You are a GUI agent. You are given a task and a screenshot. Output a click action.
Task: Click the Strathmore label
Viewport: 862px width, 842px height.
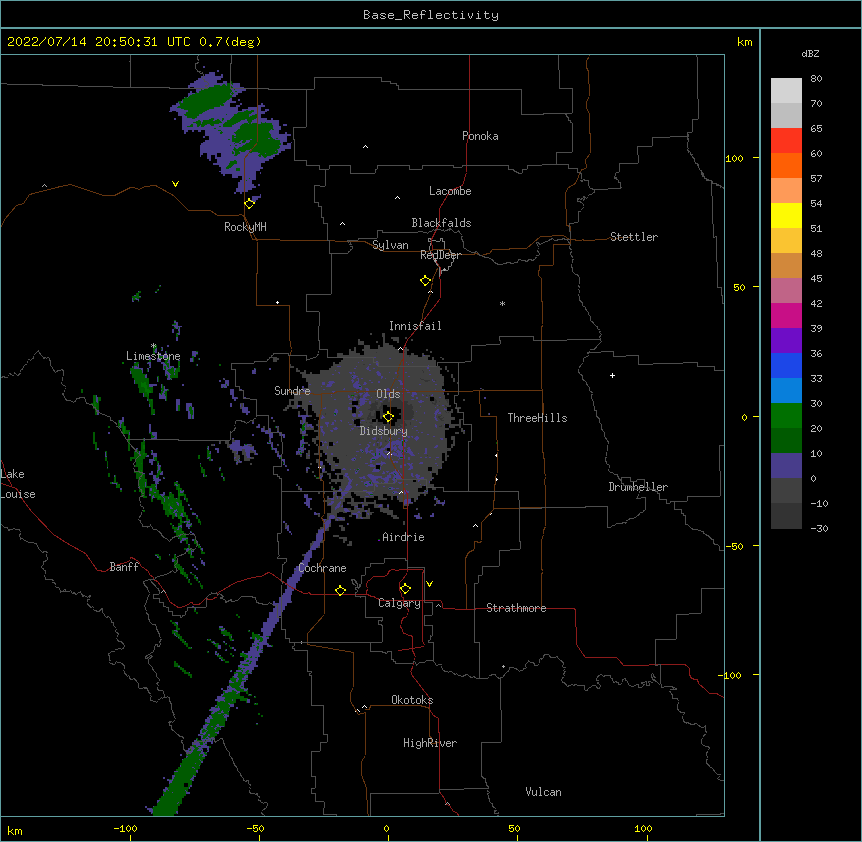click(516, 608)
